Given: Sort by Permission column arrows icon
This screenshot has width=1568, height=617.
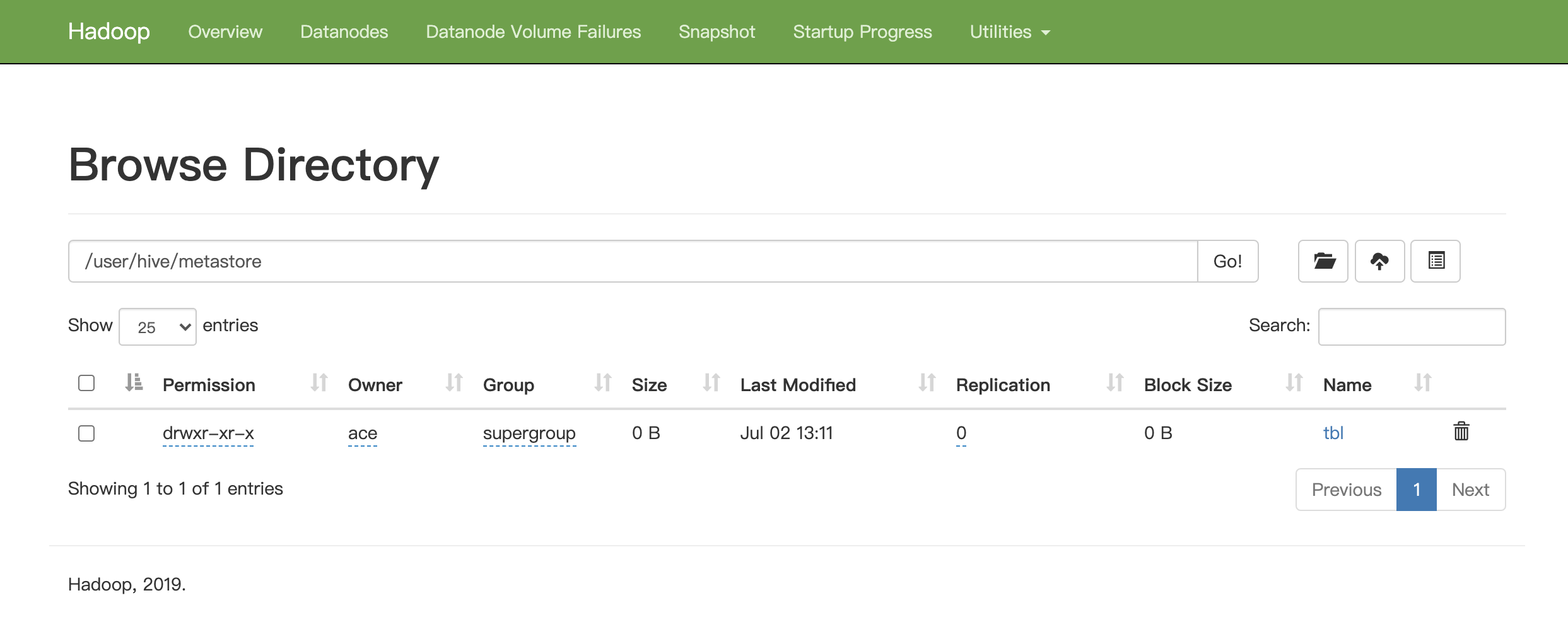Looking at the screenshot, I should tap(319, 384).
